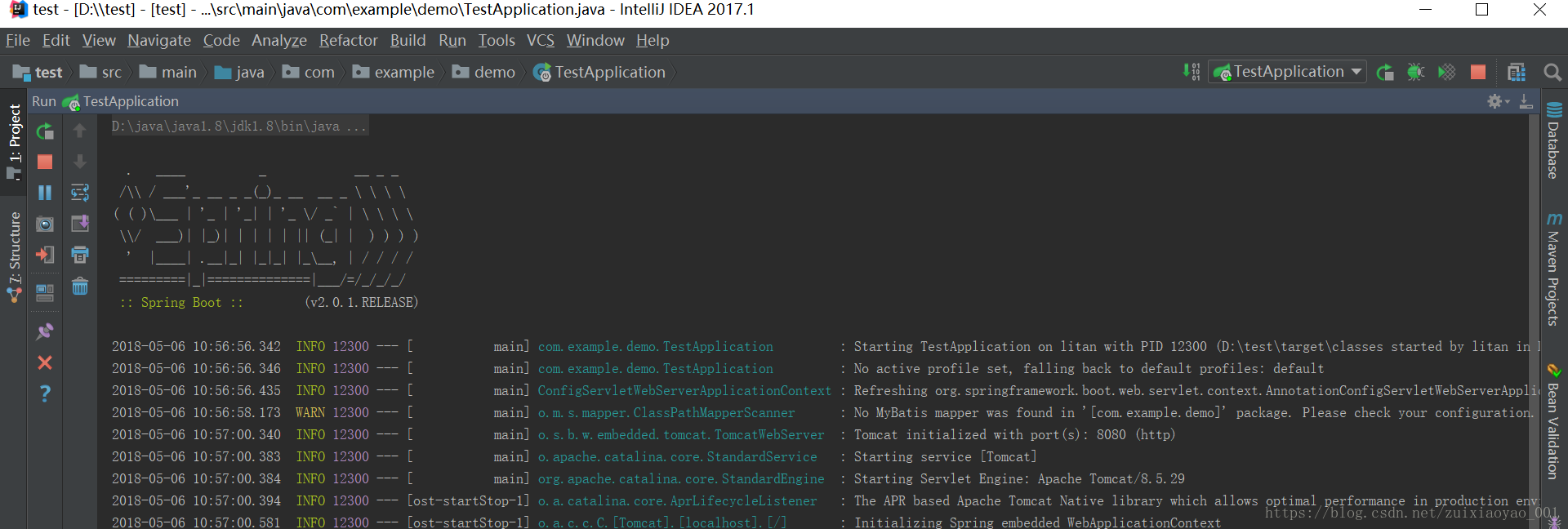Debug TestApplication with the bug icon

[x=1415, y=72]
